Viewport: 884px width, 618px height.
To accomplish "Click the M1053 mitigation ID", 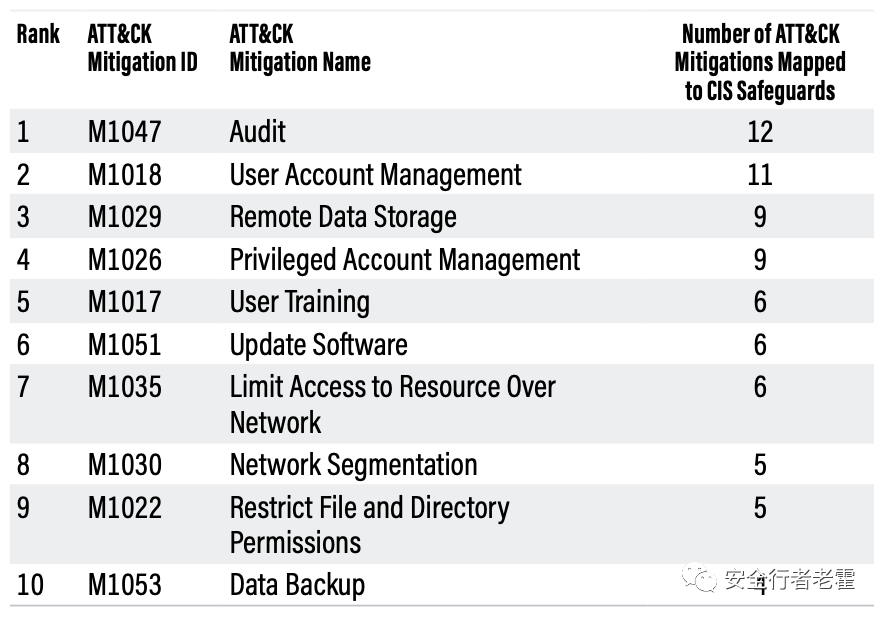I will 125,585.
